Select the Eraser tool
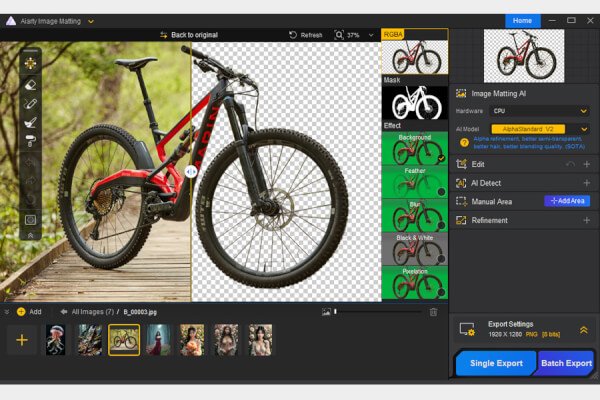600x400 pixels. [x=31, y=85]
